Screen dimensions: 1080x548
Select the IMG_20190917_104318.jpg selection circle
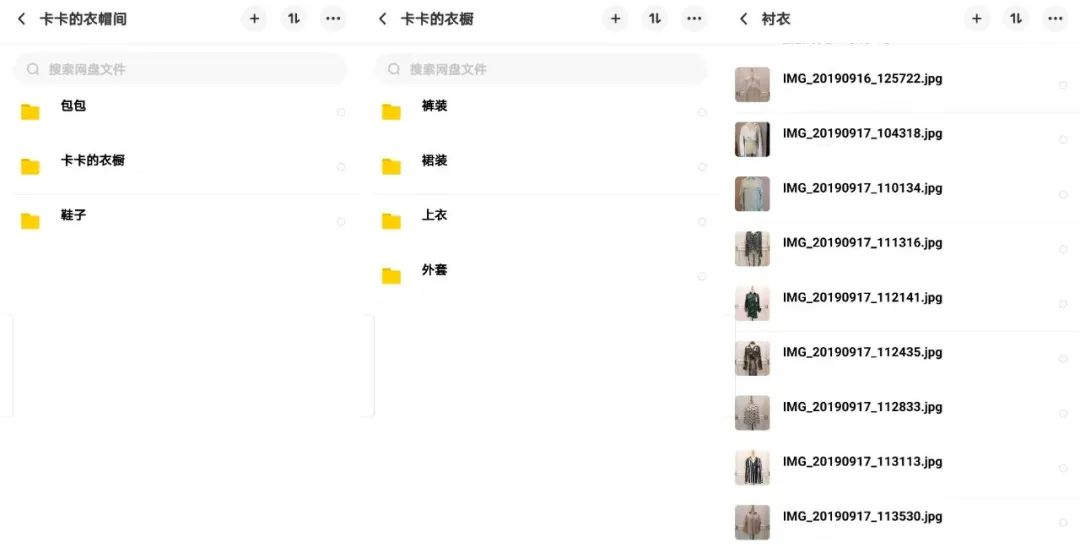1063,140
